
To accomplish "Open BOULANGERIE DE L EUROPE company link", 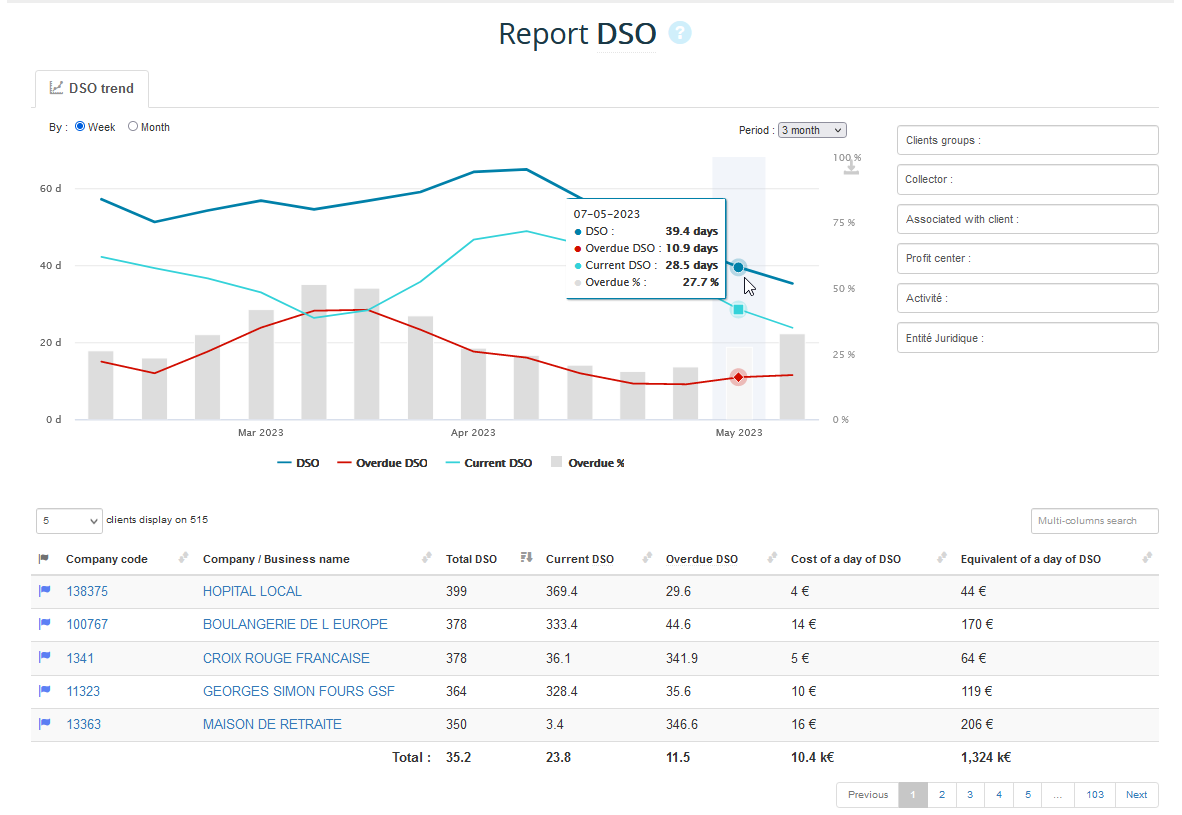I will point(295,624).
